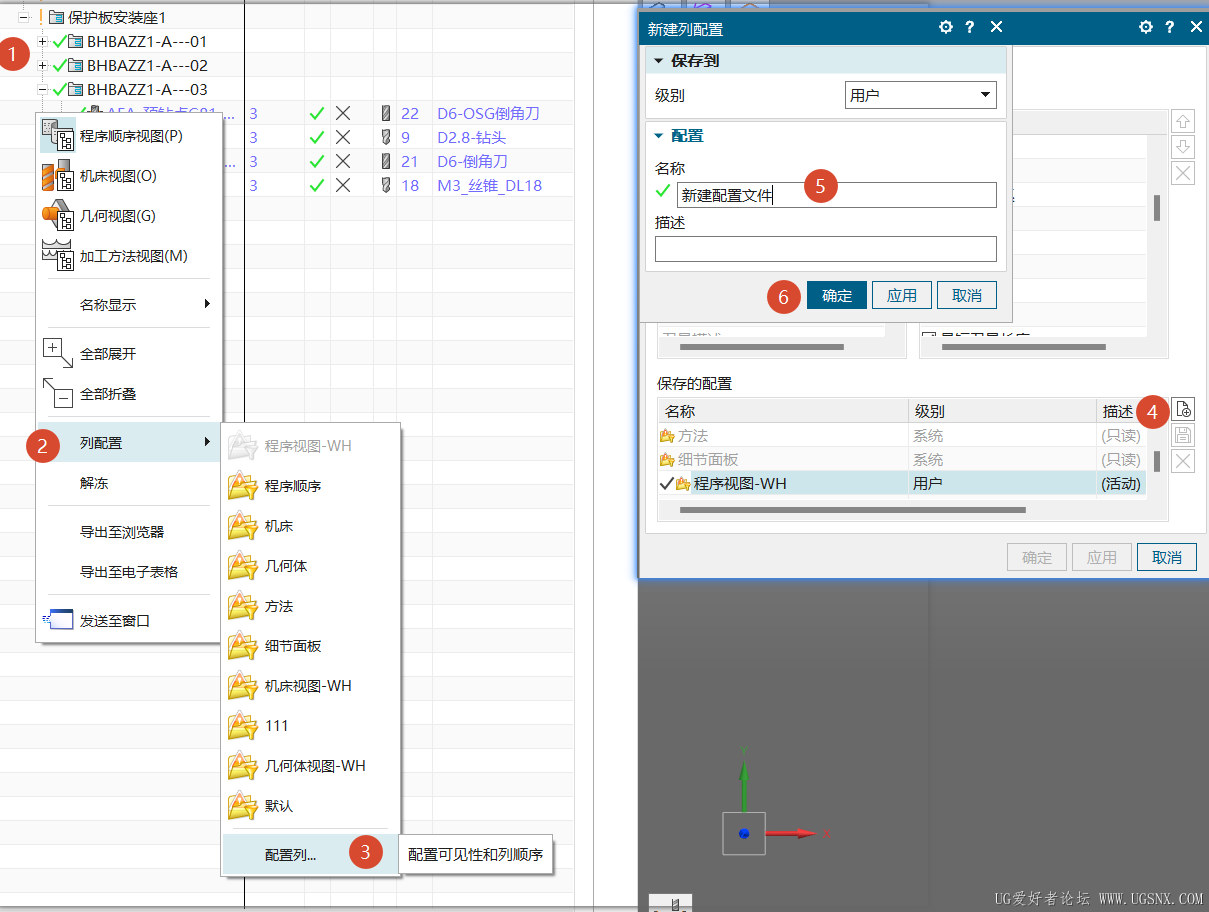
Task: Select 默认 column configuration
Action: click(x=310, y=806)
